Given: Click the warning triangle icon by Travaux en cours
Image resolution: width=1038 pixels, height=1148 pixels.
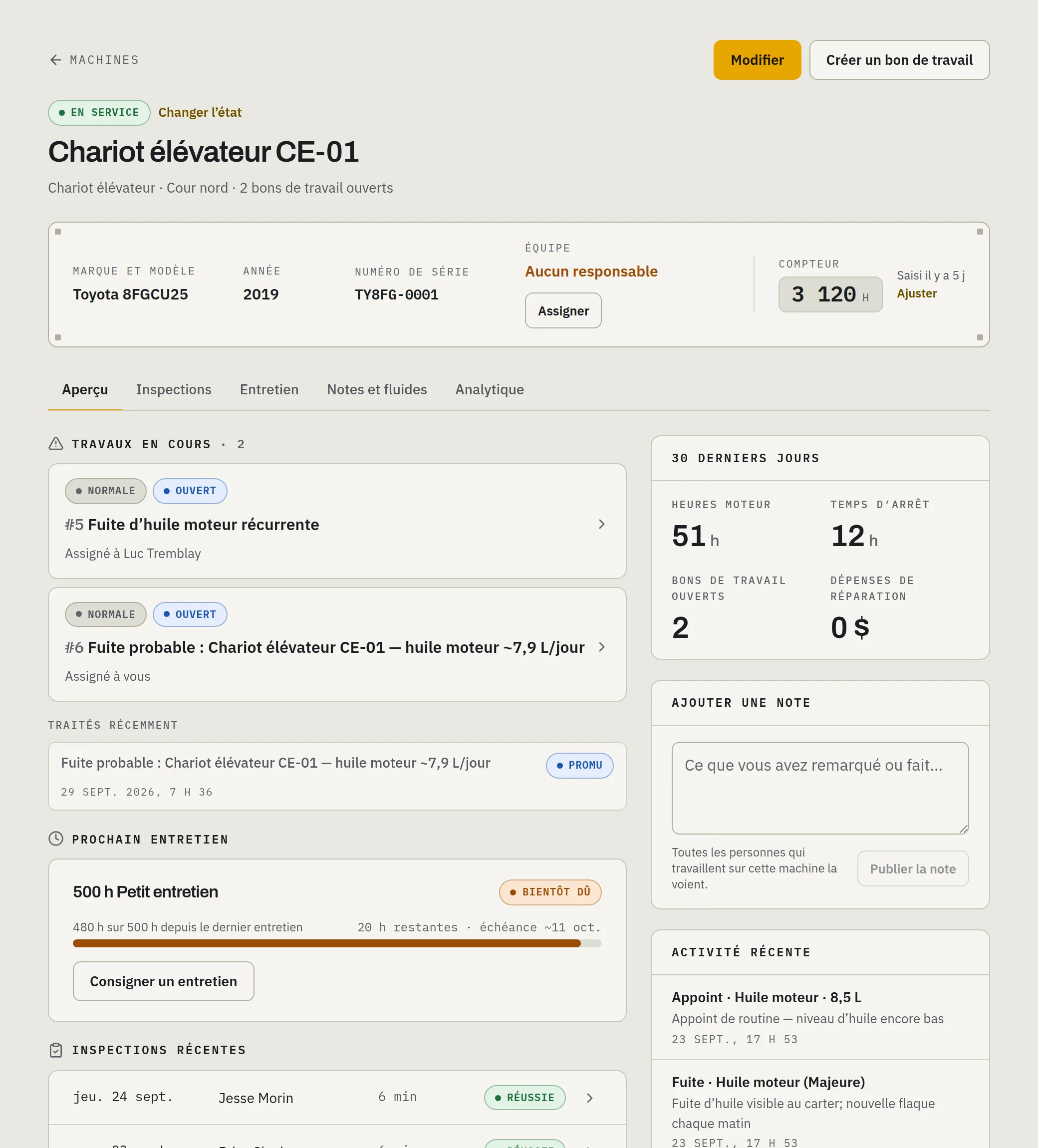Looking at the screenshot, I should pos(56,444).
